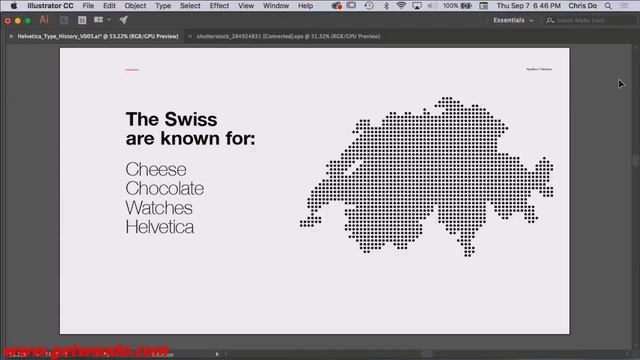Click the Go to Bridge icon
This screenshot has height=360, width=640.
click(64, 20)
